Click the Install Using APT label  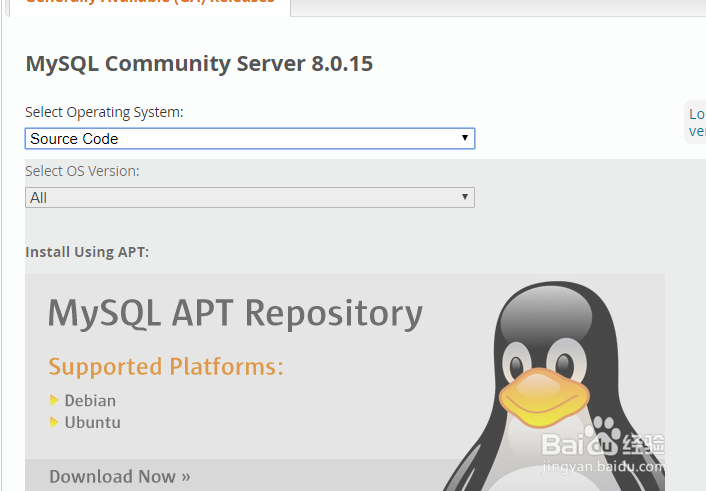click(87, 252)
